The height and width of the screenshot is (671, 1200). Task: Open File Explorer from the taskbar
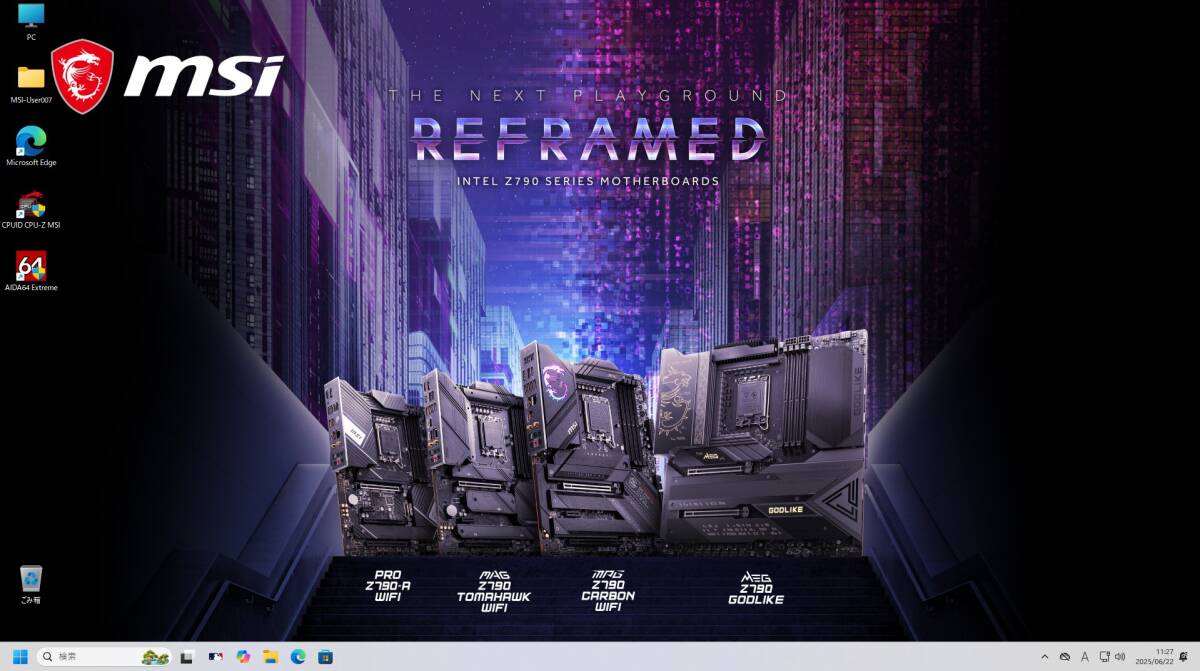(x=270, y=657)
